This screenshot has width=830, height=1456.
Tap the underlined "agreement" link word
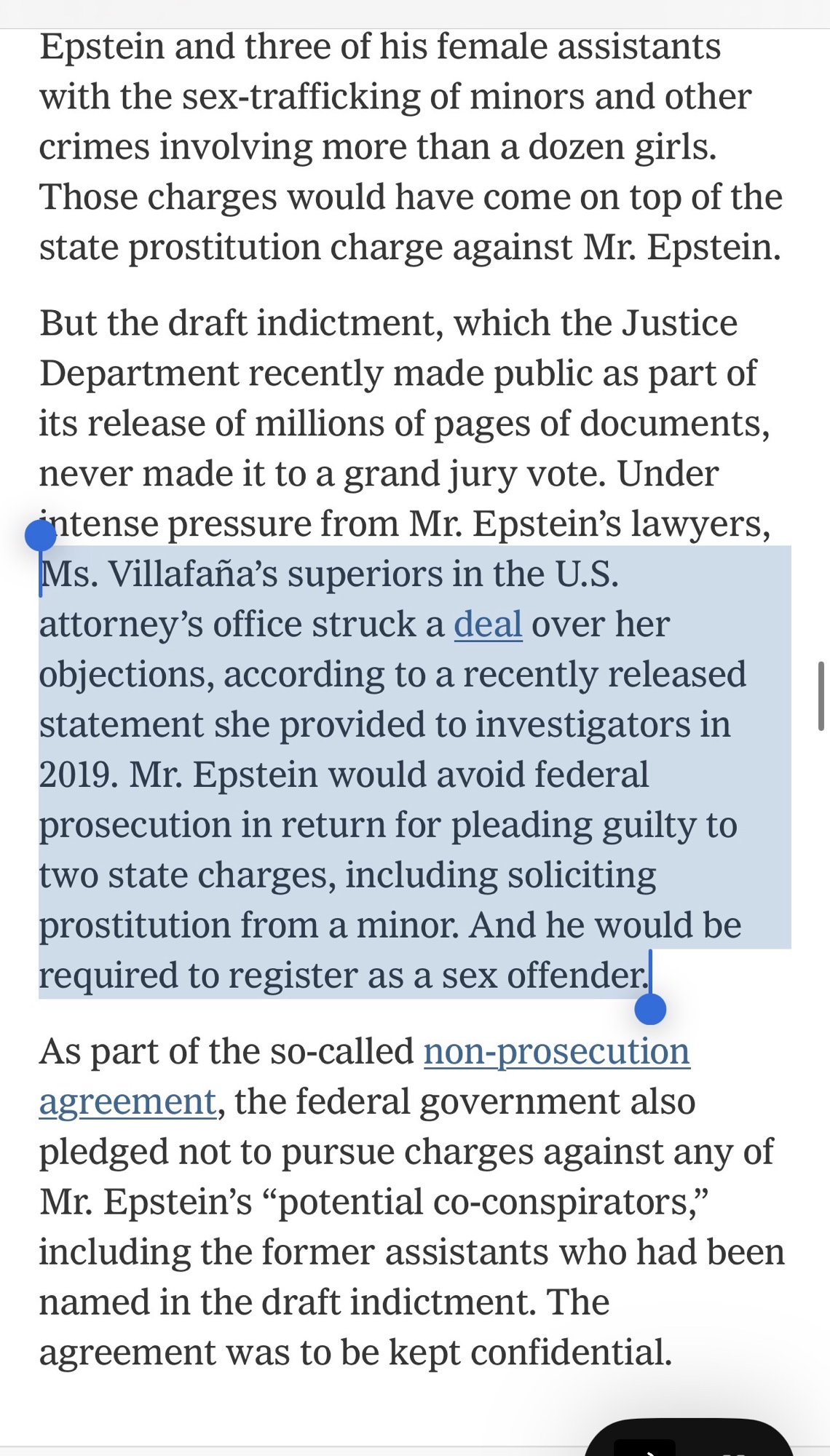(x=127, y=1102)
